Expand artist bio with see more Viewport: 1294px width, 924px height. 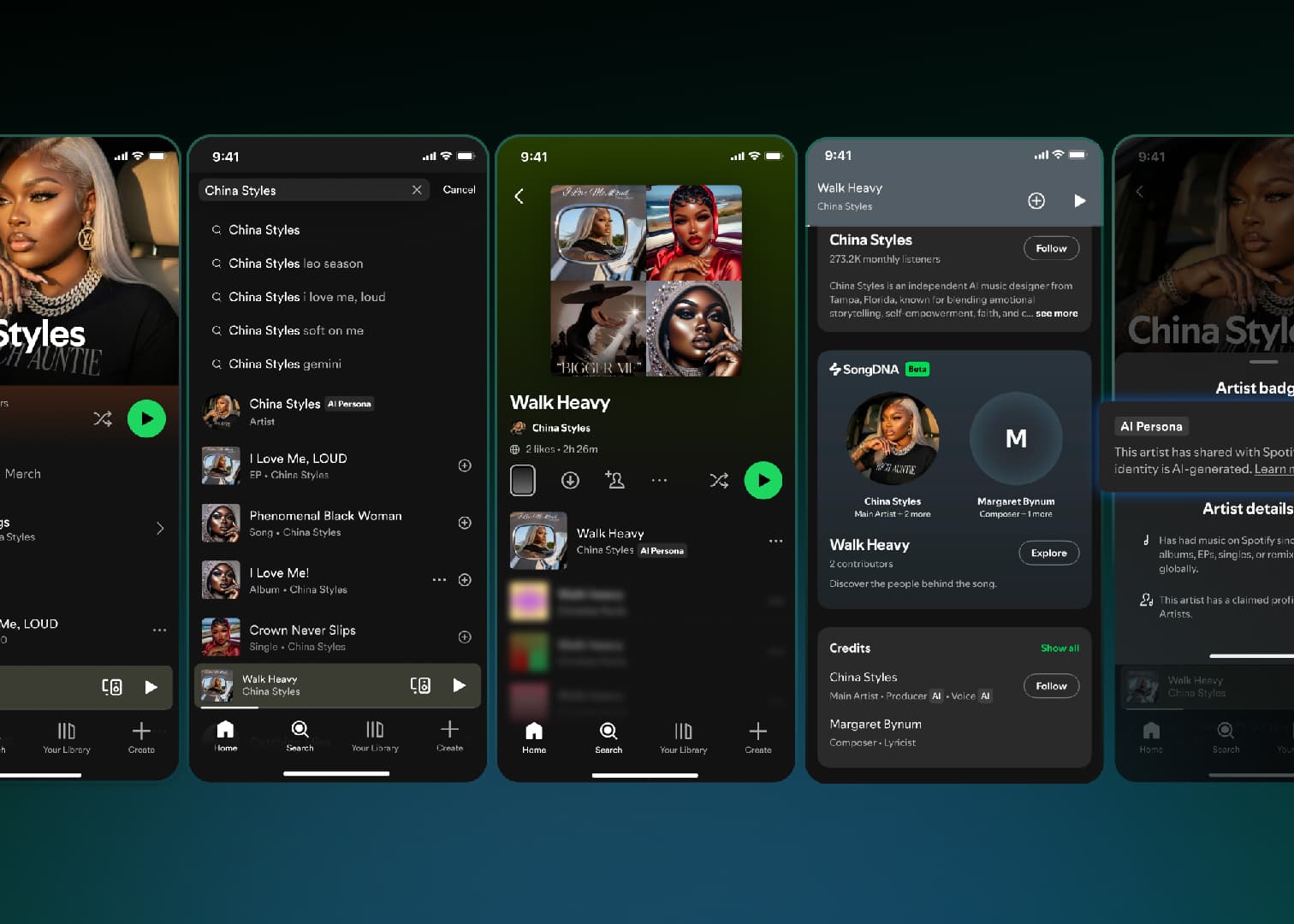click(x=1056, y=313)
